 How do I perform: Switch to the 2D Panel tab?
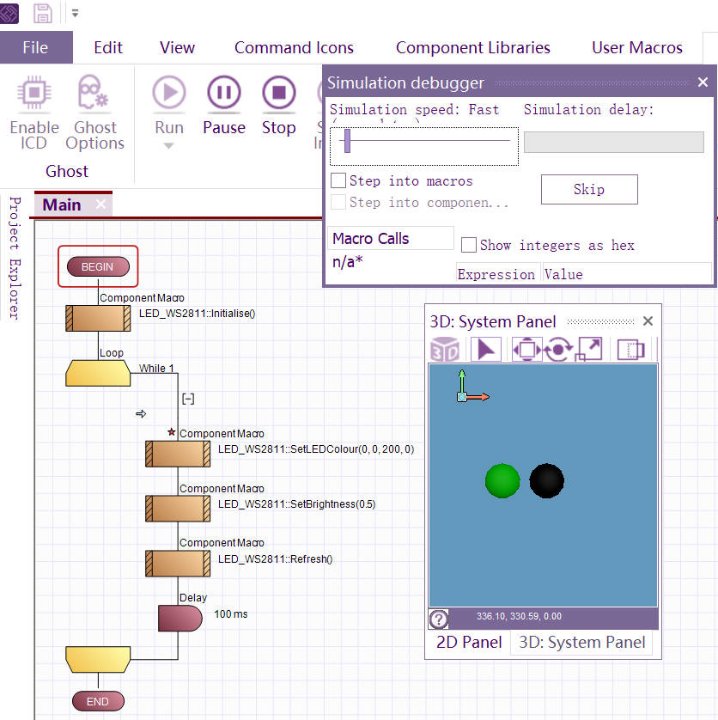469,642
